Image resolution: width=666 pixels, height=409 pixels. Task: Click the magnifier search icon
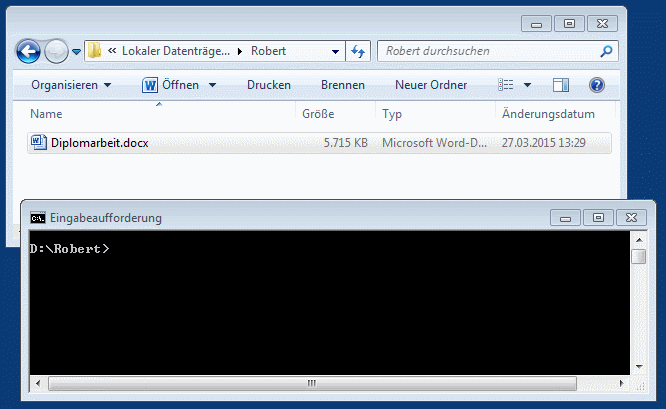click(606, 51)
